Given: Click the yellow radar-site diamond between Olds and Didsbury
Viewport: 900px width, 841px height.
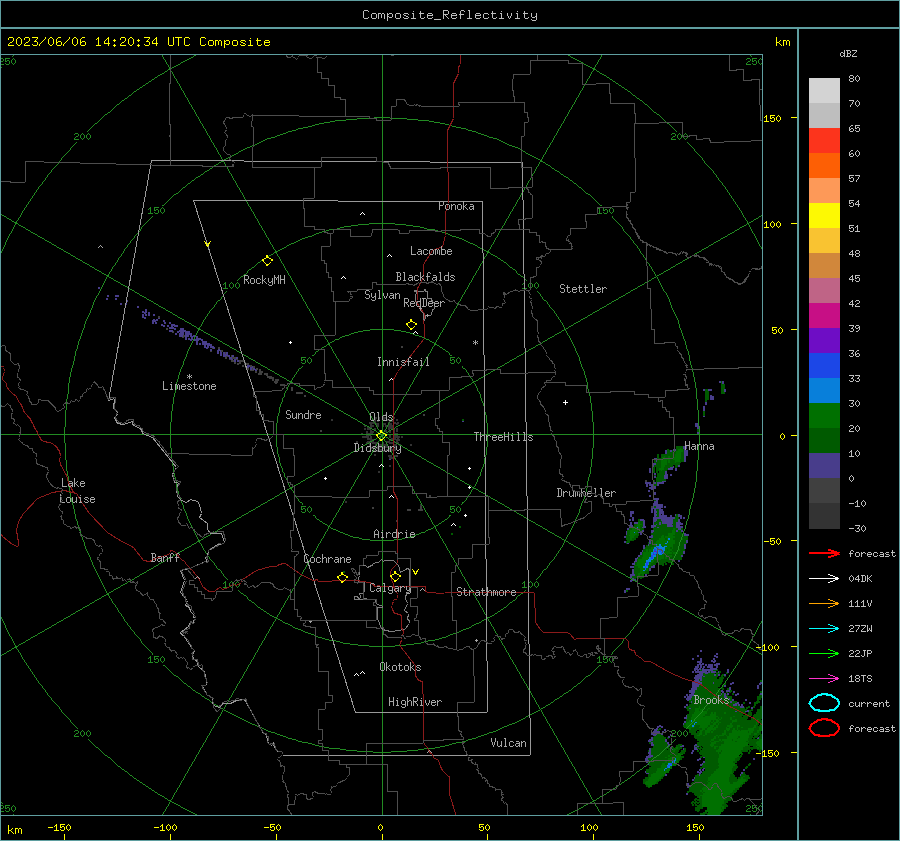Looking at the screenshot, I should pyautogui.click(x=381, y=436).
